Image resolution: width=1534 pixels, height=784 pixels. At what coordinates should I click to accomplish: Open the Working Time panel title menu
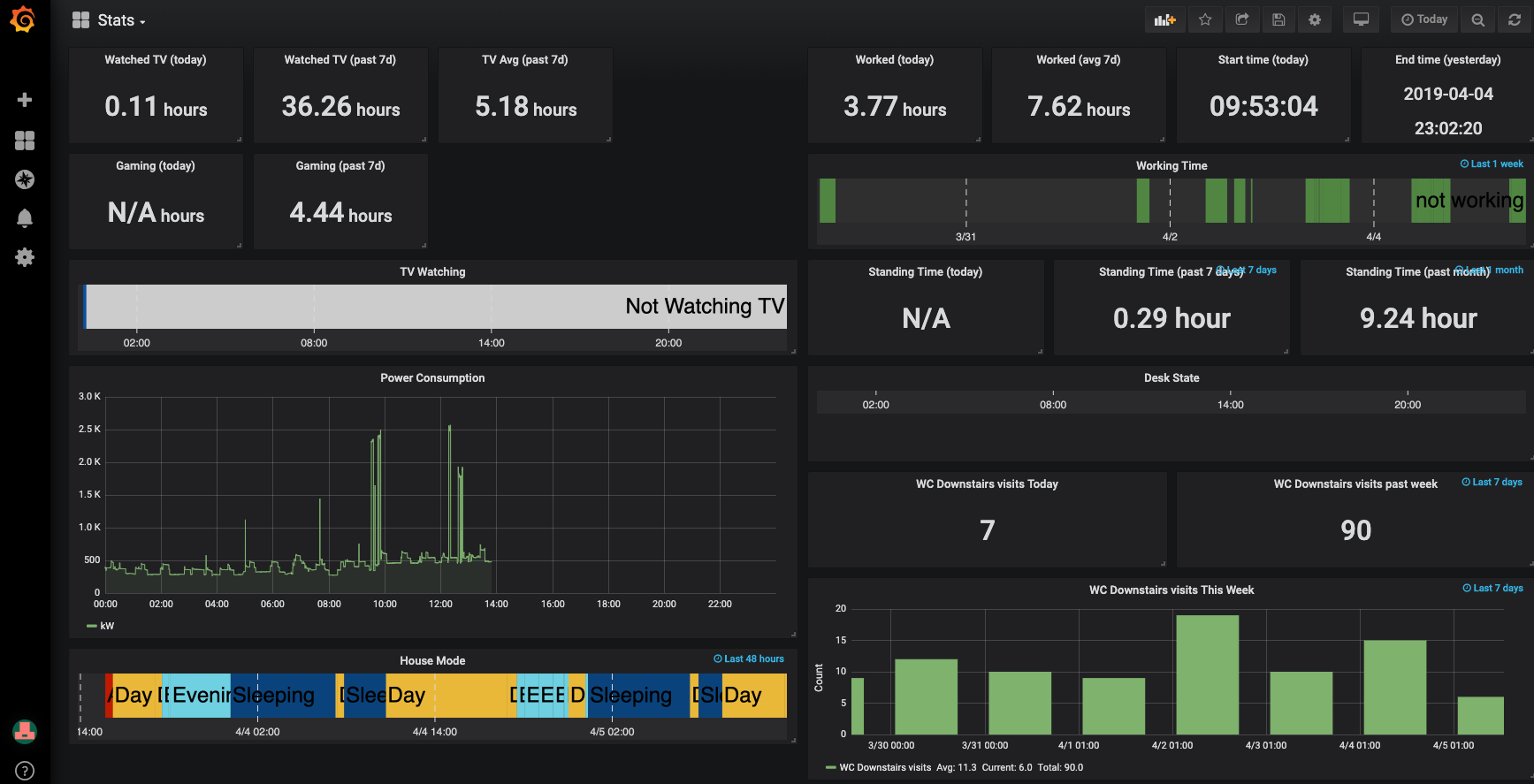point(1171,166)
